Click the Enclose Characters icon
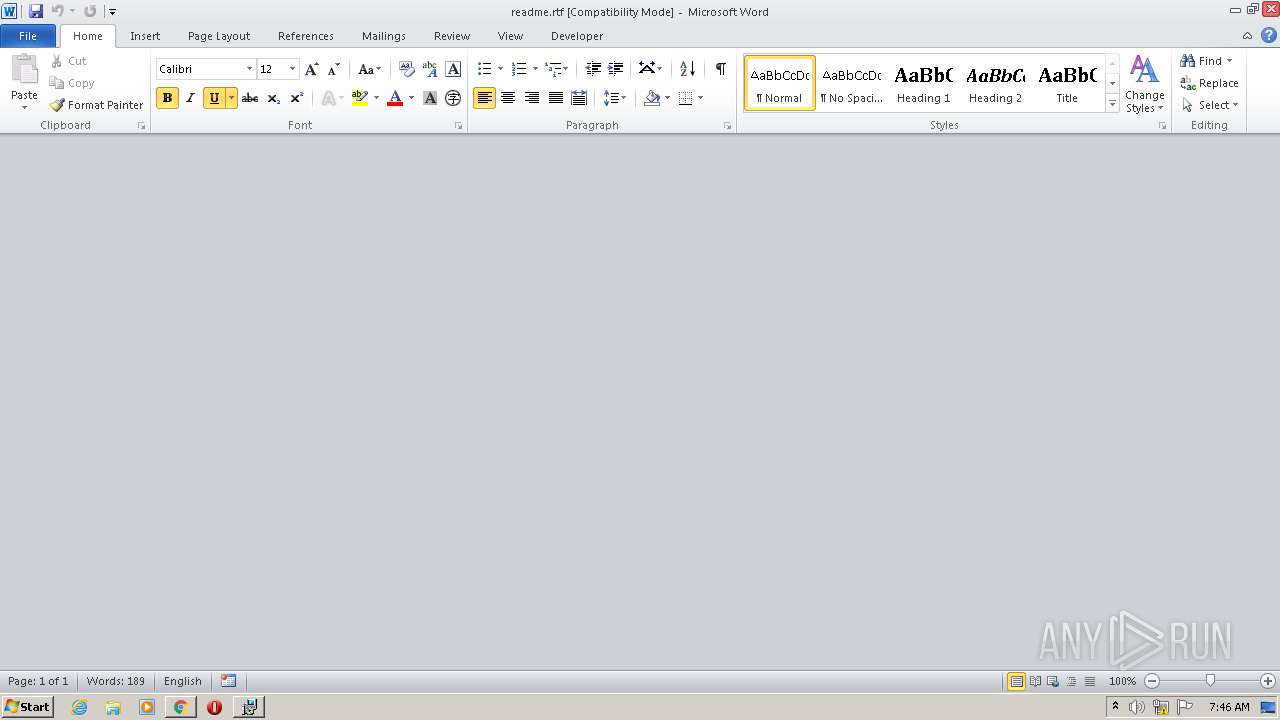1280x720 pixels. (453, 98)
